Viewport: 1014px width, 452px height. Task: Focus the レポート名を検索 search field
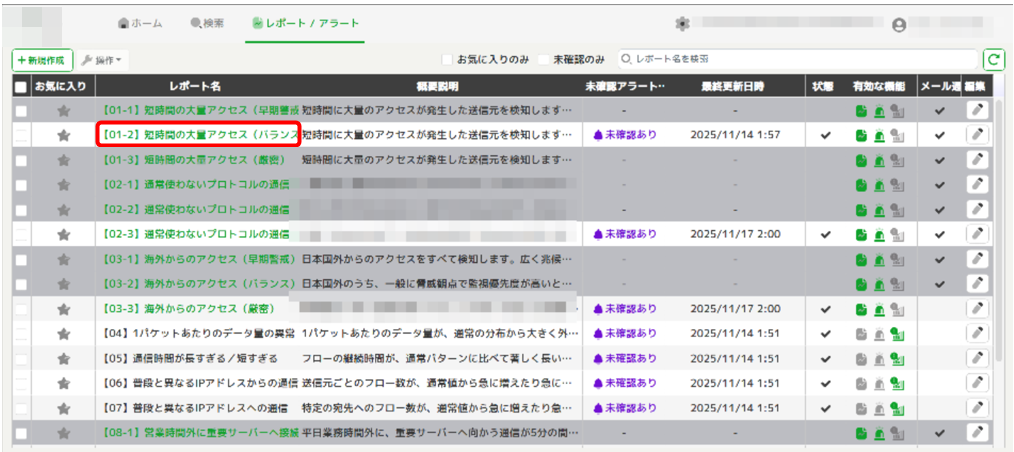click(x=798, y=59)
